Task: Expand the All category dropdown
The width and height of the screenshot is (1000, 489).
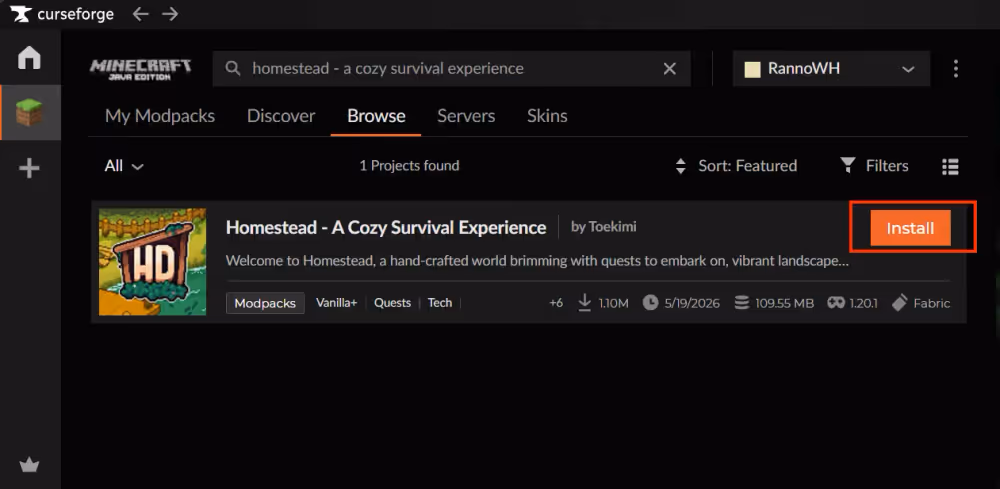Action: [124, 166]
